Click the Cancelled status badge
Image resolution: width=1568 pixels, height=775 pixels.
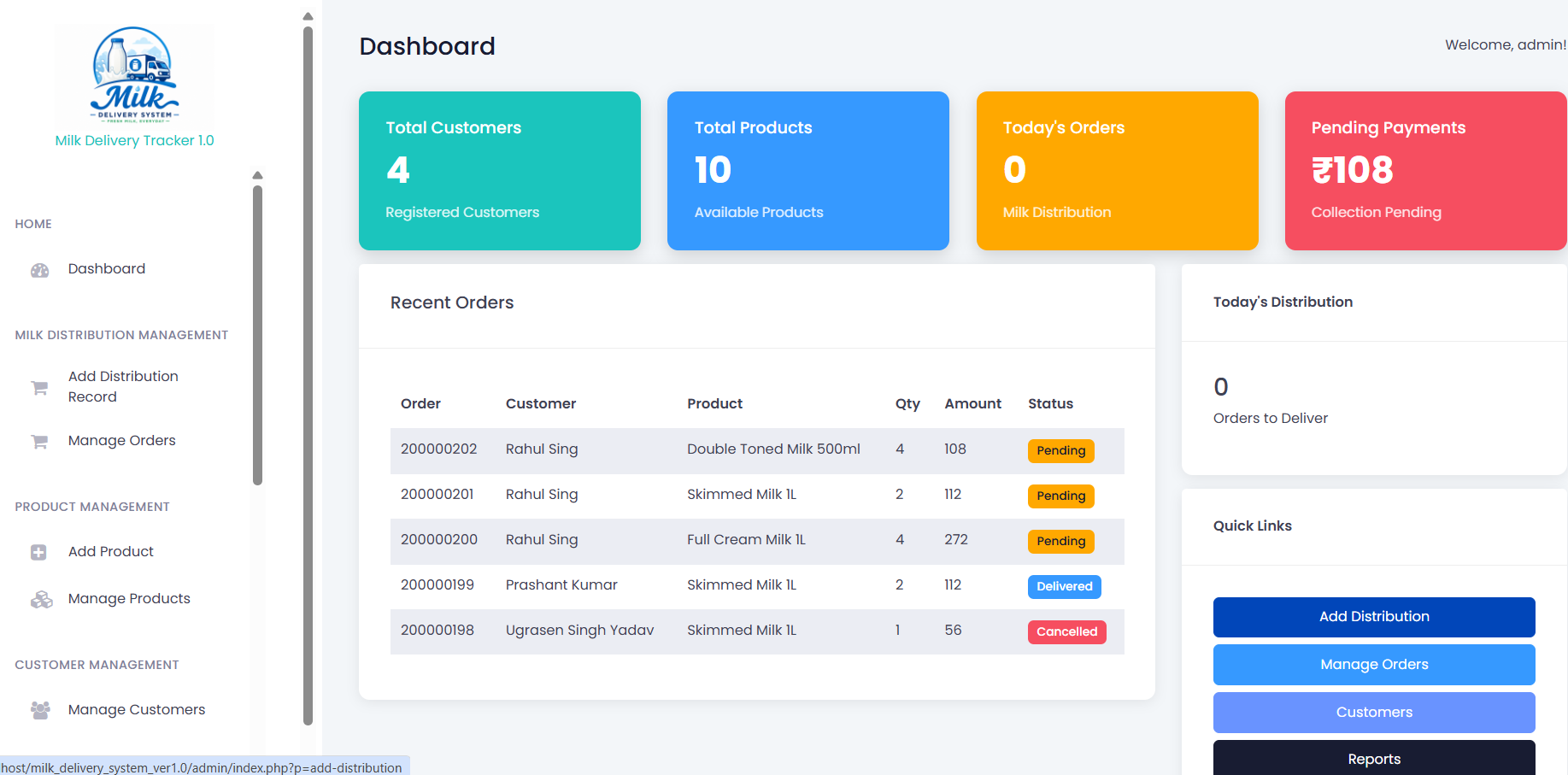point(1066,632)
